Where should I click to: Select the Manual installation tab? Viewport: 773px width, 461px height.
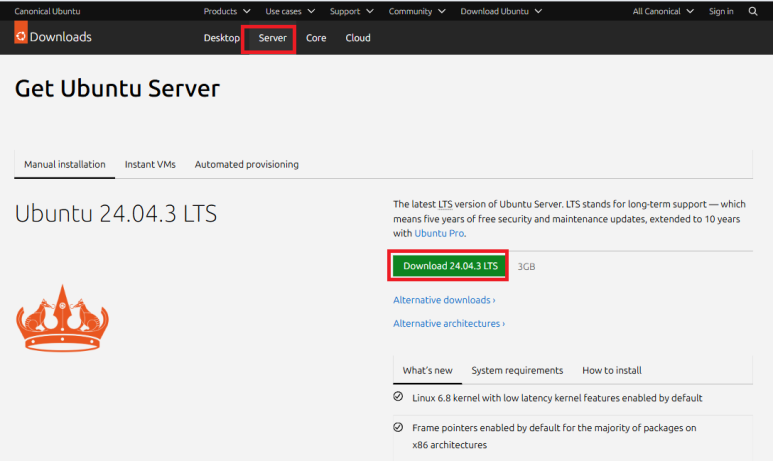pyautogui.click(x=65, y=165)
